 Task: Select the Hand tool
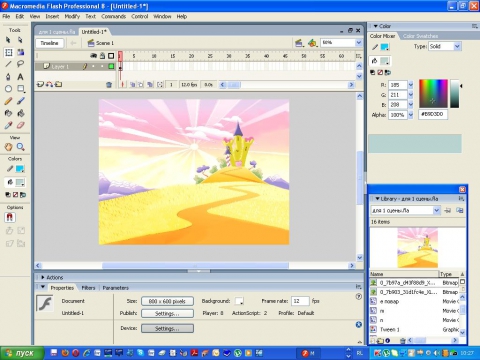(x=8, y=147)
